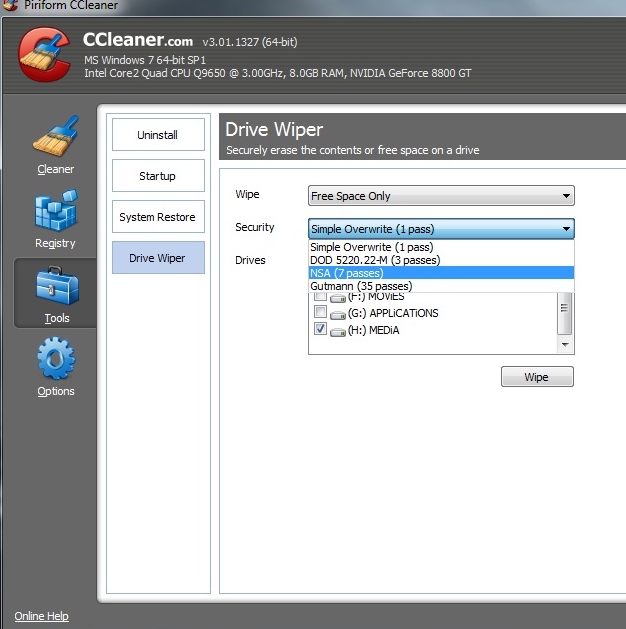Select NSA (7 passes) option
The width and height of the screenshot is (626, 629).
point(441,273)
